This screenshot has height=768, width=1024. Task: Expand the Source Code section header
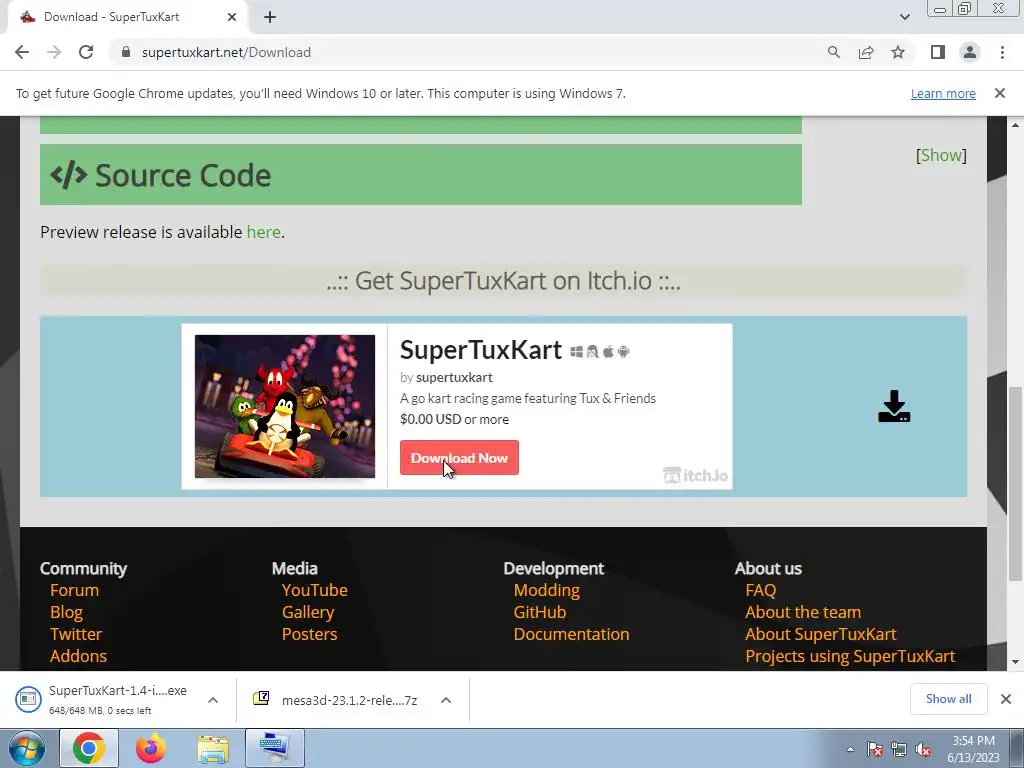(421, 174)
